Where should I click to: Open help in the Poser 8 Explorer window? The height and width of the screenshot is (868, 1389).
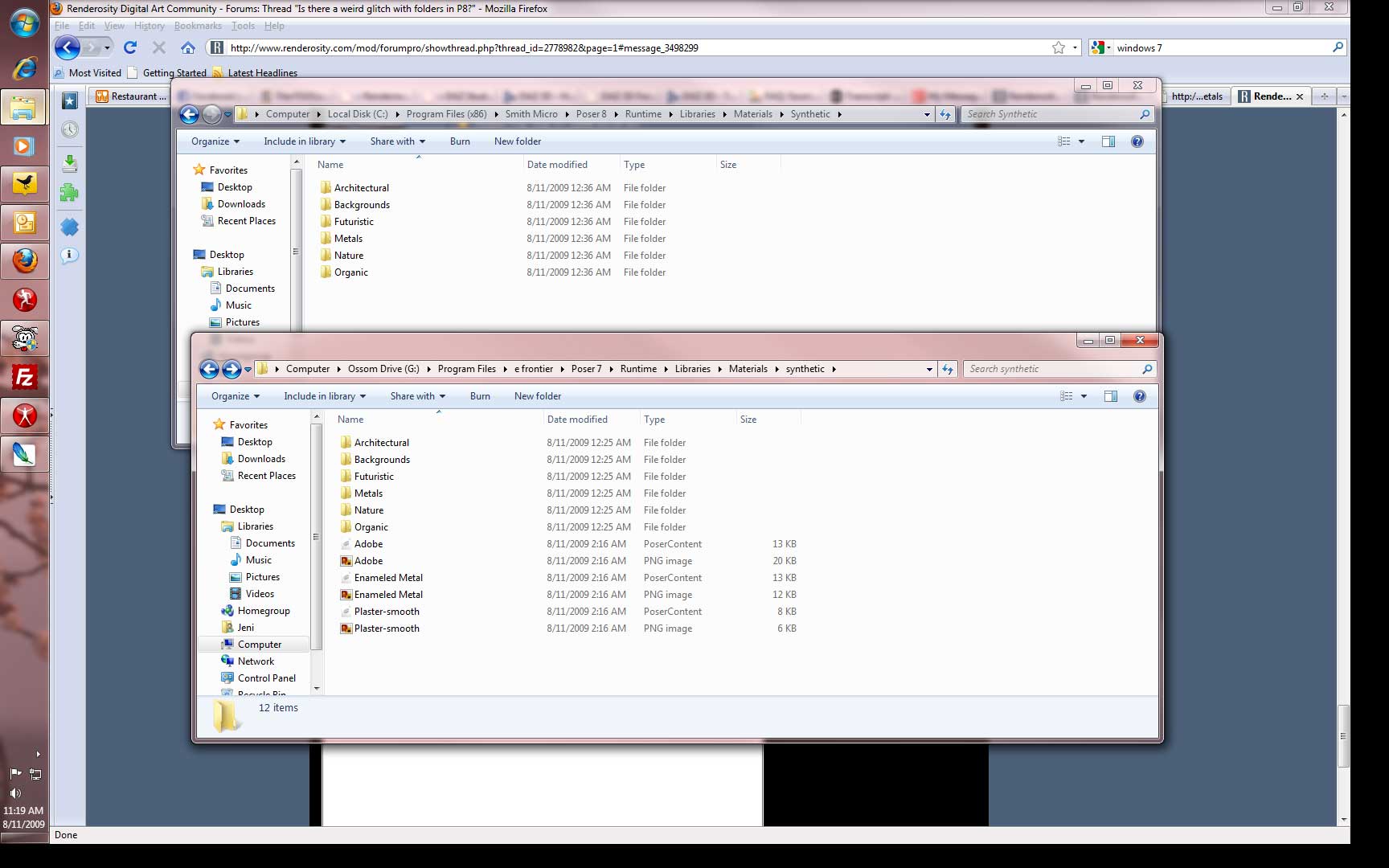1137,141
